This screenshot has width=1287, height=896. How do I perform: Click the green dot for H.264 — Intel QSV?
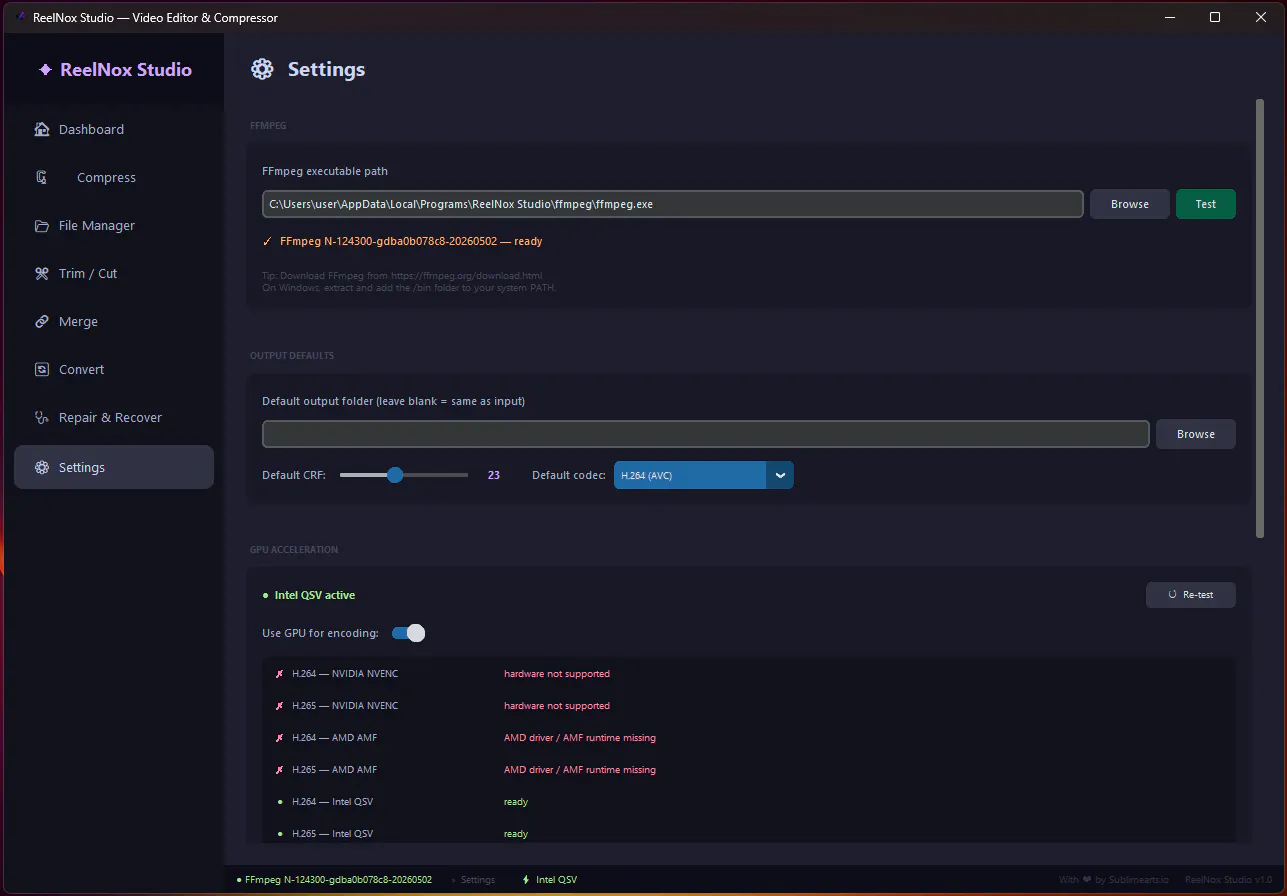coord(280,802)
